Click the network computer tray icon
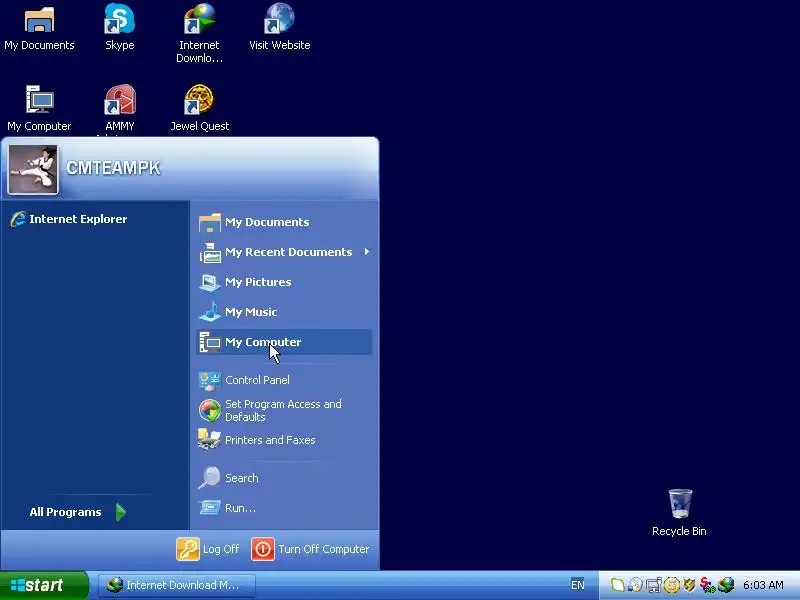The image size is (800, 600). [654, 585]
